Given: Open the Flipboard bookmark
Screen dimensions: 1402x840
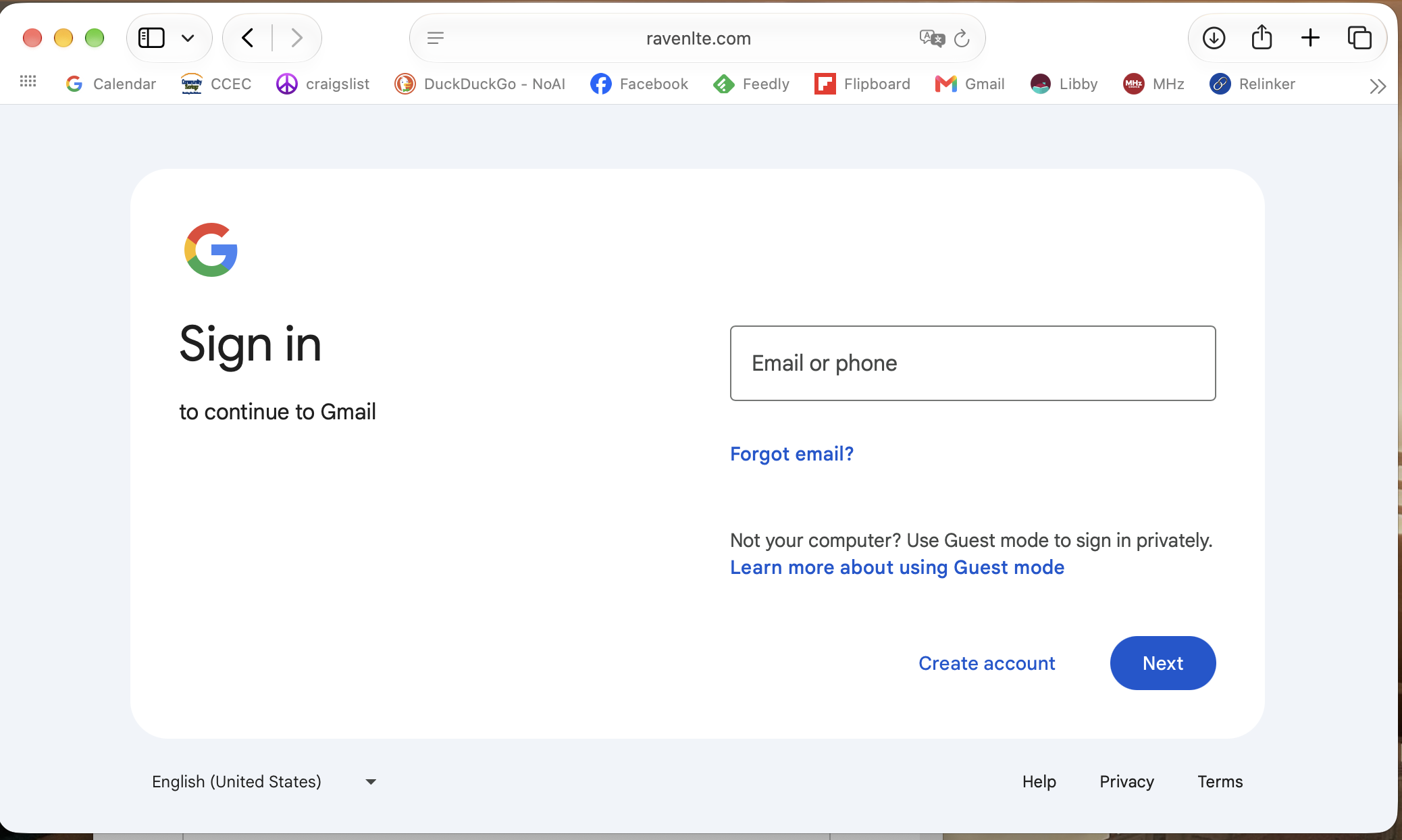Looking at the screenshot, I should [x=862, y=84].
